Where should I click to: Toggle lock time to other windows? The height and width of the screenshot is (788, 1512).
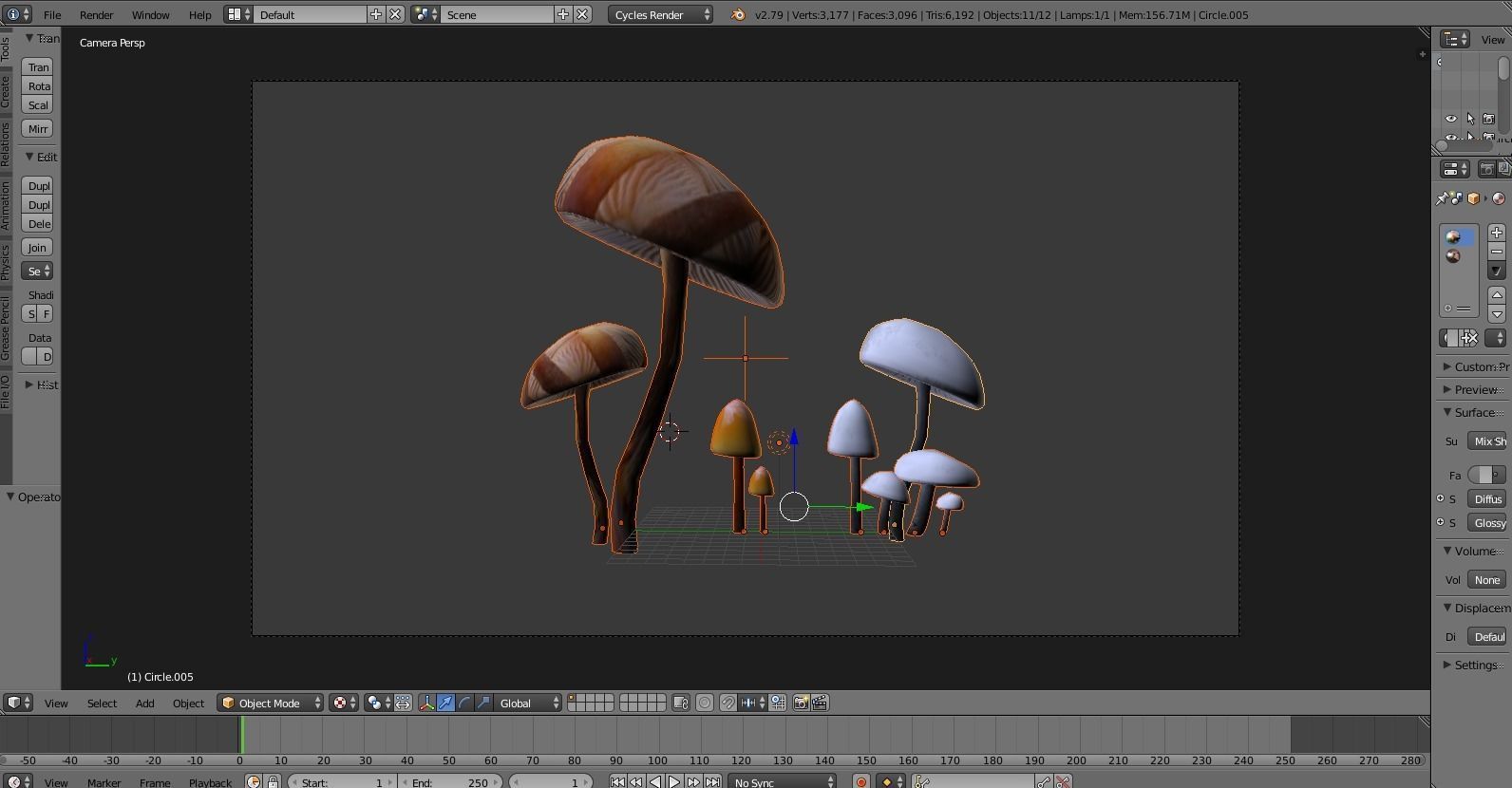pyautogui.click(x=274, y=781)
